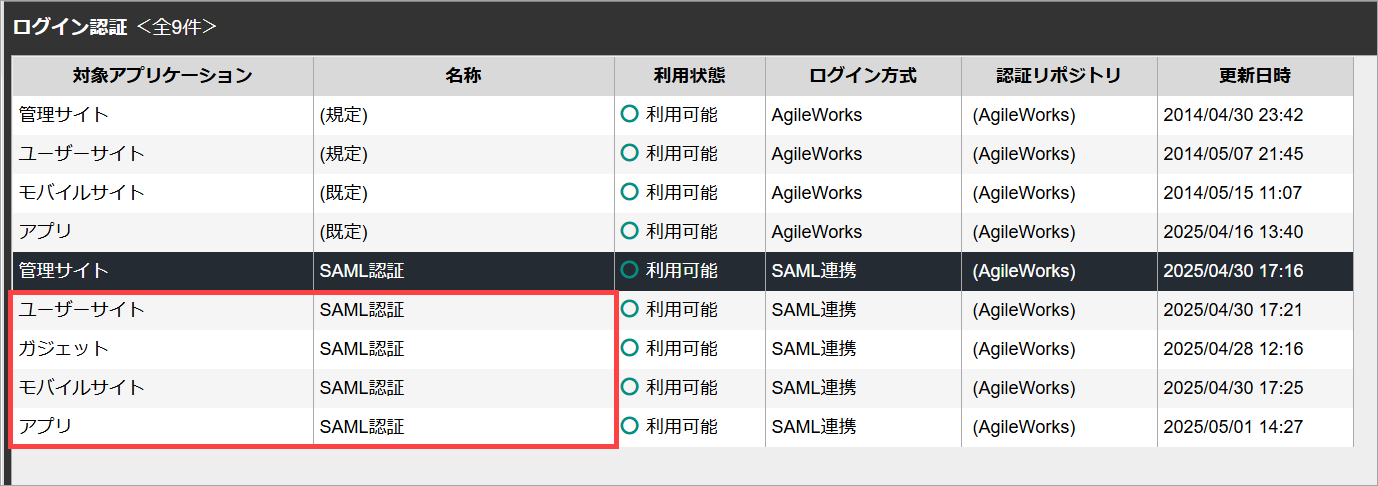Click date 2014/04/30 23:42
The width and height of the screenshot is (1378, 486).
pos(1233,115)
